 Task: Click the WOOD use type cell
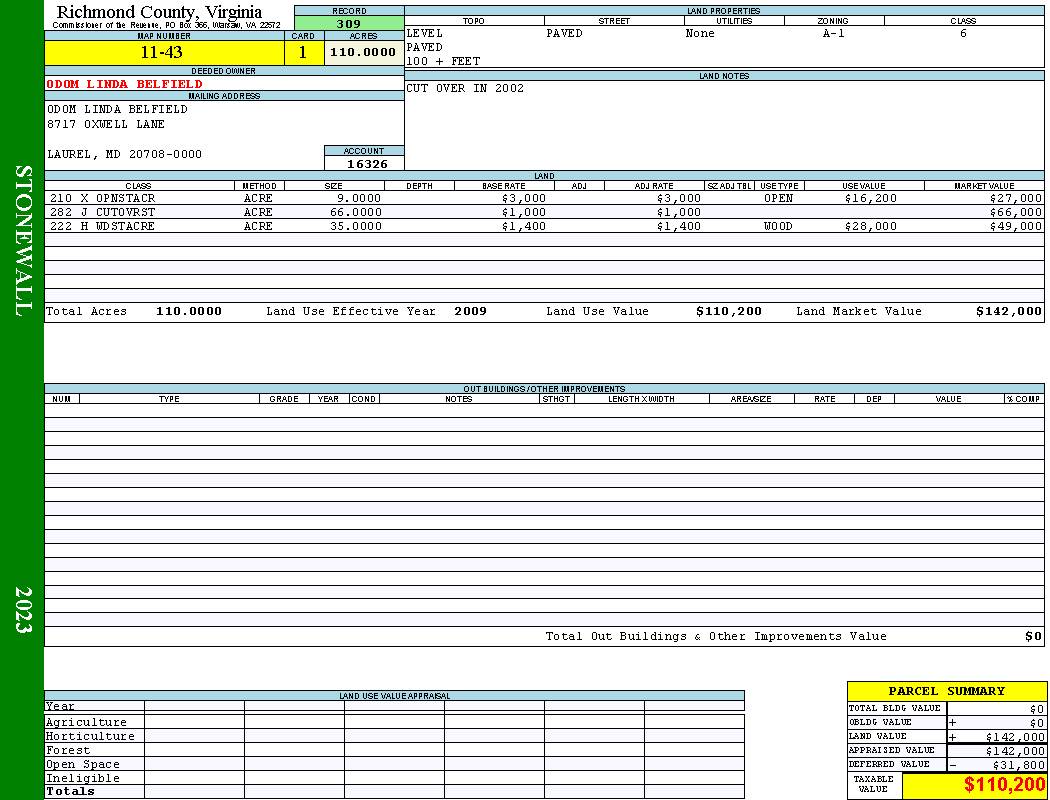[778, 226]
